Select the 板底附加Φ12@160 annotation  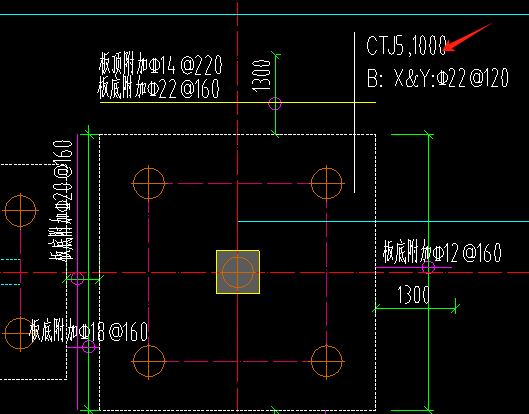pos(442,252)
